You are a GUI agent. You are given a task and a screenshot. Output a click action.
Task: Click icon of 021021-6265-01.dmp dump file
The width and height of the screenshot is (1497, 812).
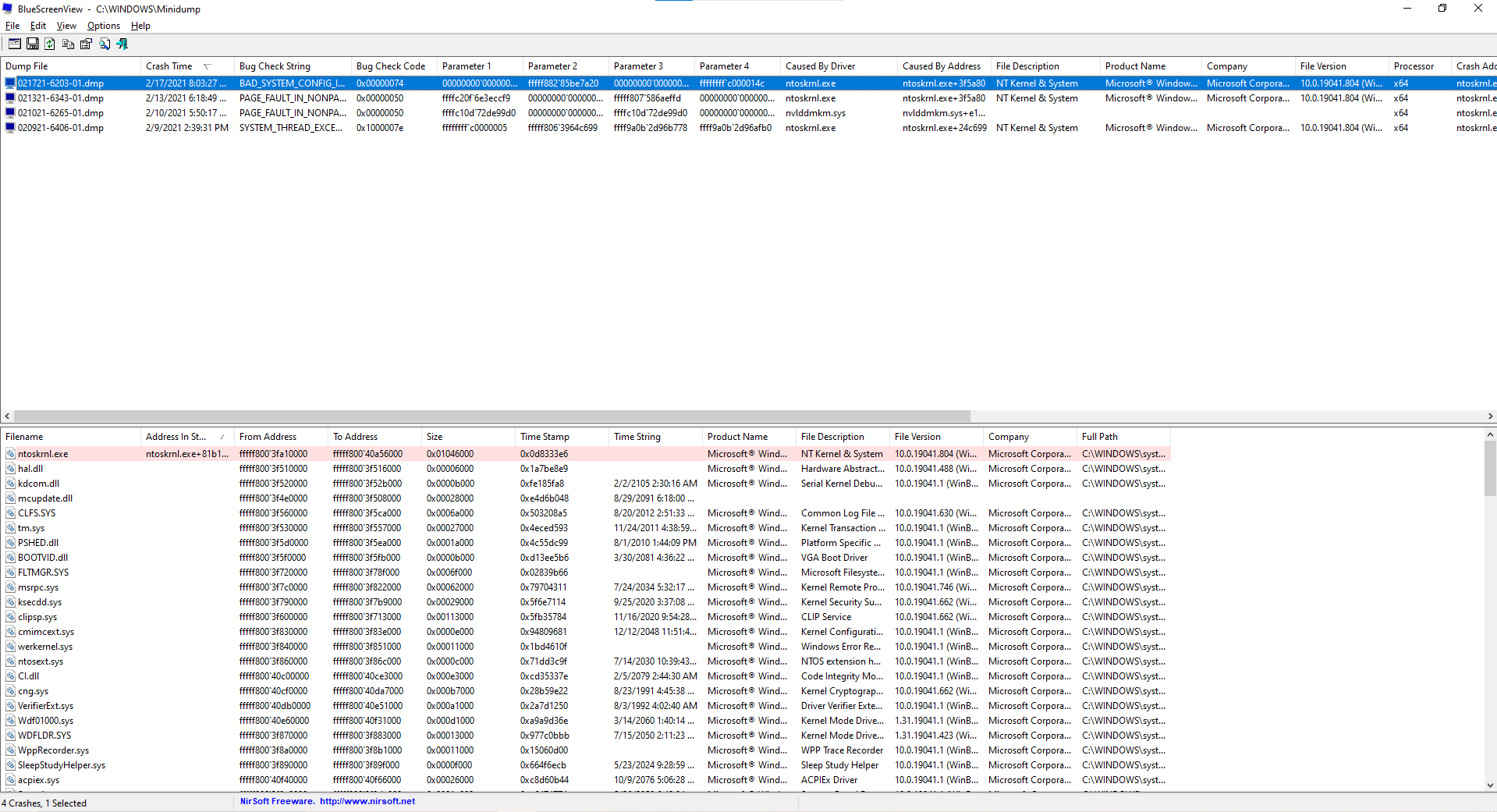[10, 113]
